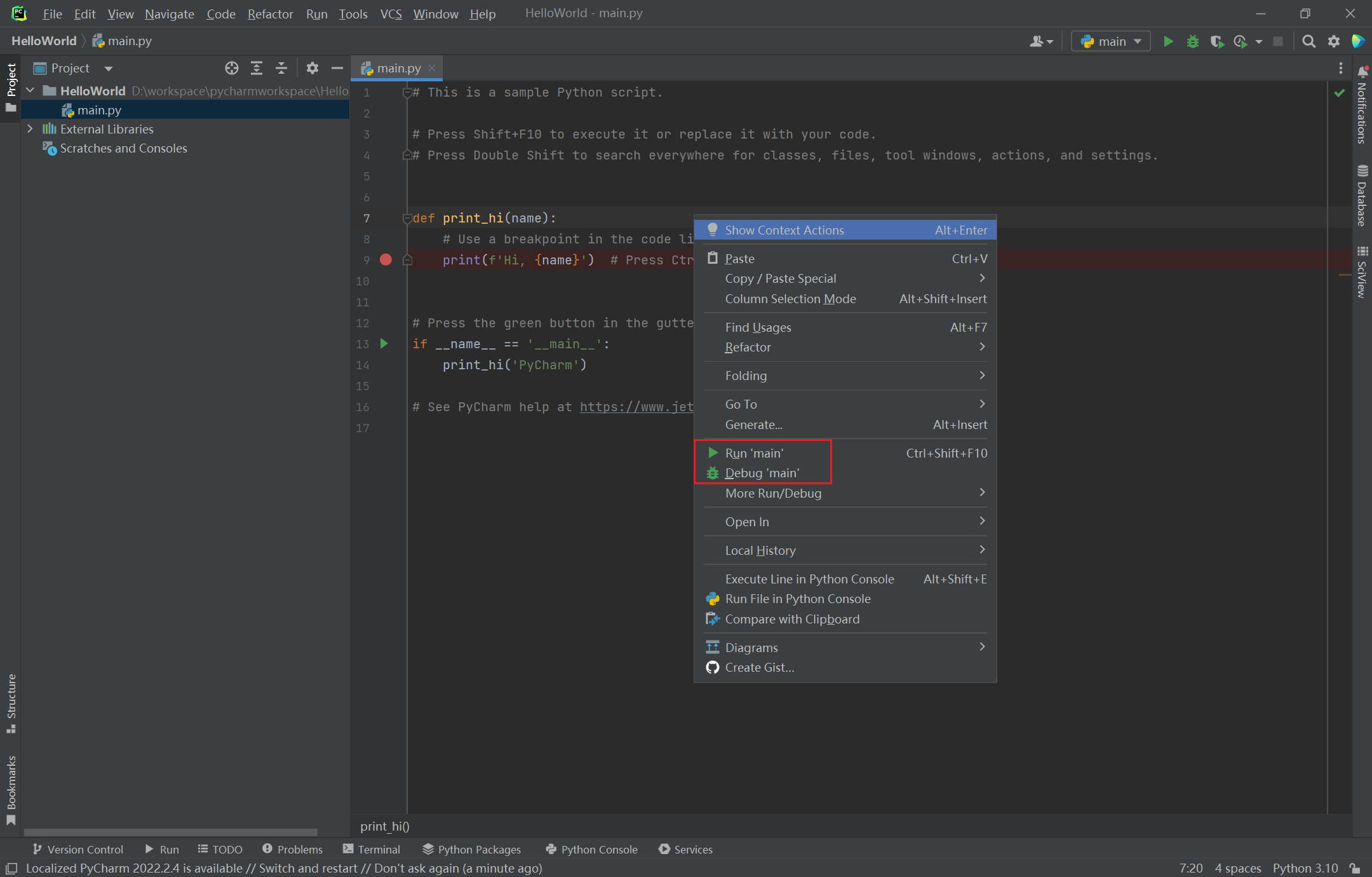Remove the breakpoint on line 9

click(x=386, y=259)
